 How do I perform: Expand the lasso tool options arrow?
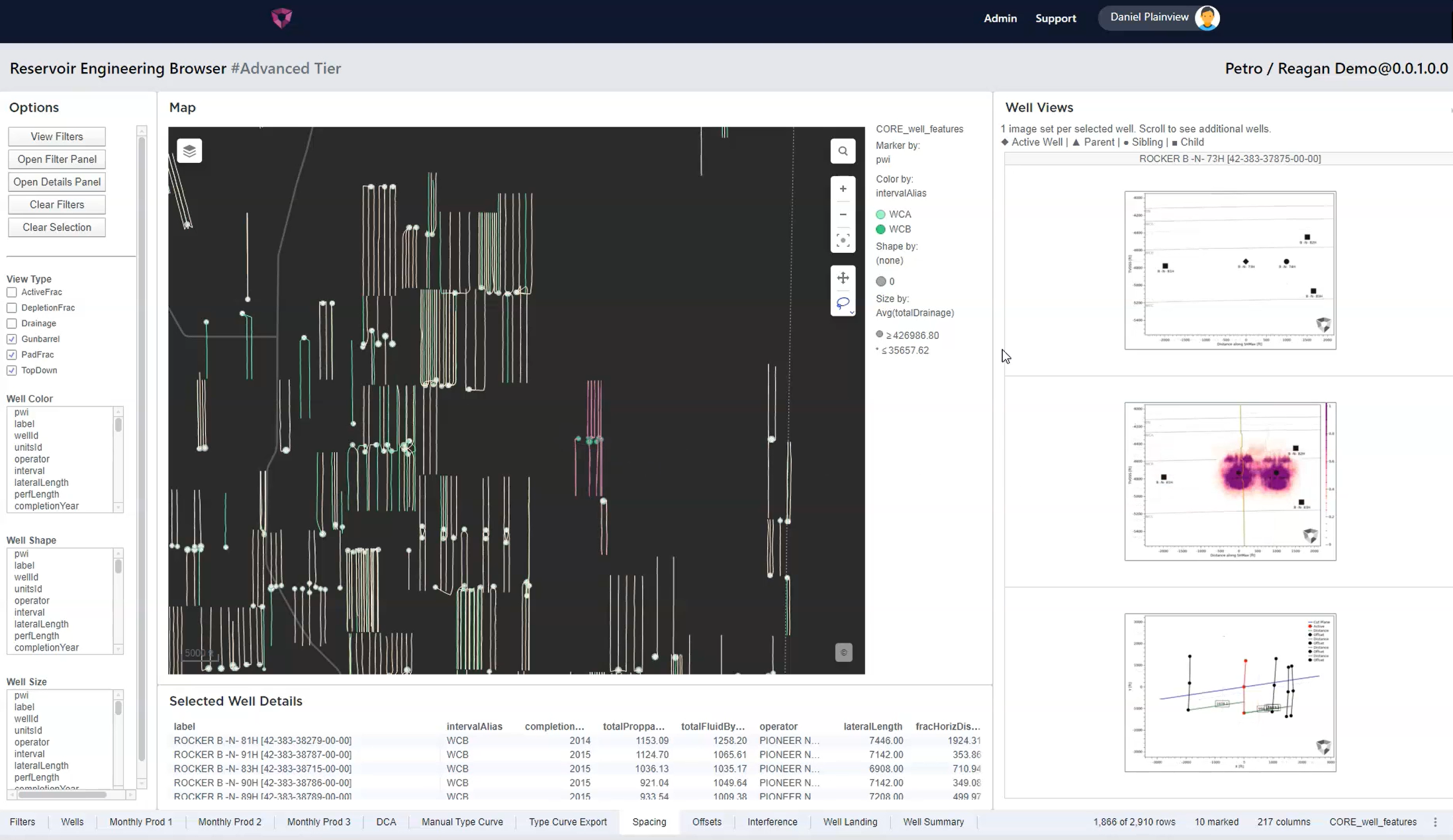pyautogui.click(x=852, y=312)
